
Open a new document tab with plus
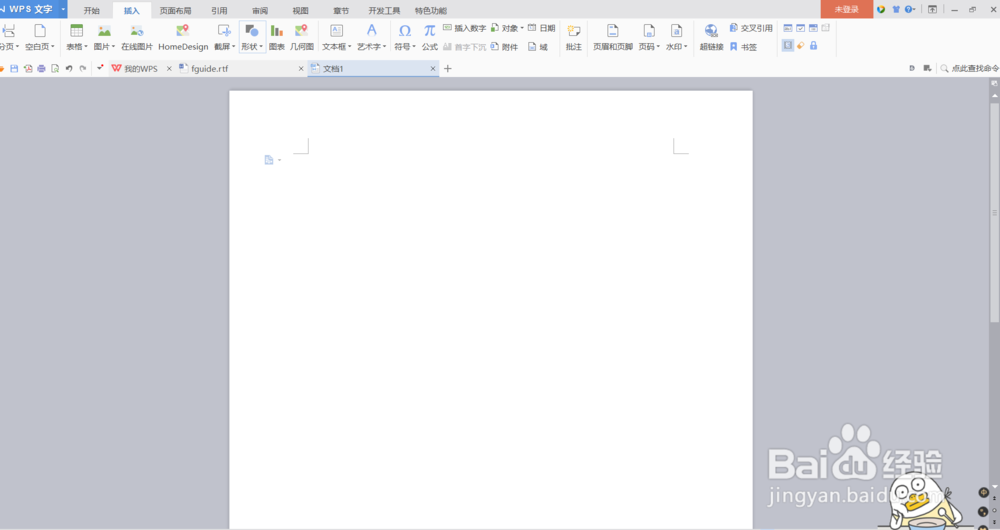[448, 68]
